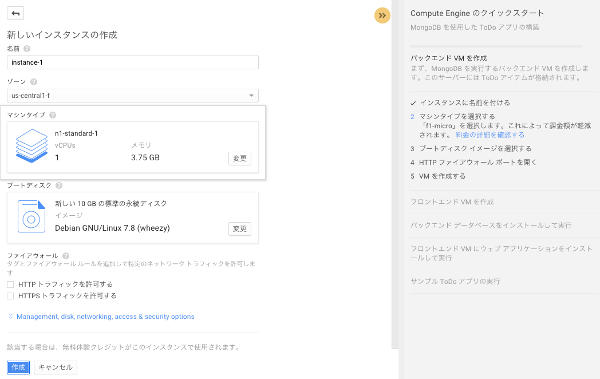Click the キャンセル button
This screenshot has width=600, height=379.
coord(56,367)
